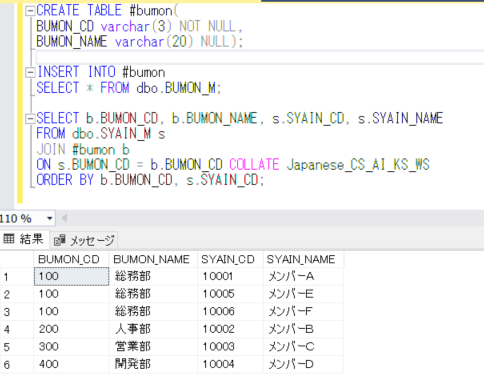Collapse the SELECT b.BUMON_CD query block
Viewport: 484px width, 384px height.
[x=30, y=119]
